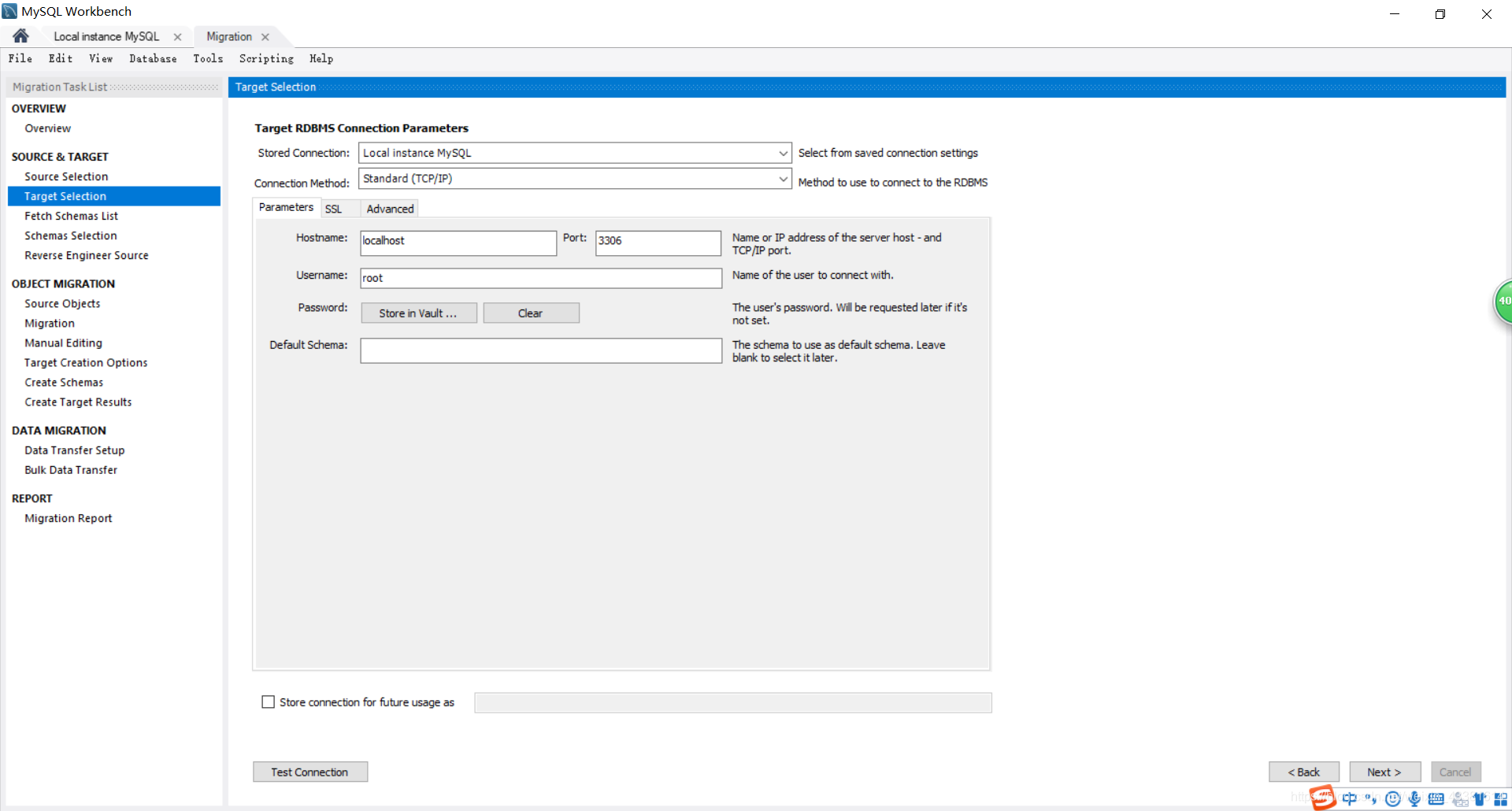Expand the Stored Connection dropdown
The height and width of the screenshot is (811, 1512).
(783, 153)
